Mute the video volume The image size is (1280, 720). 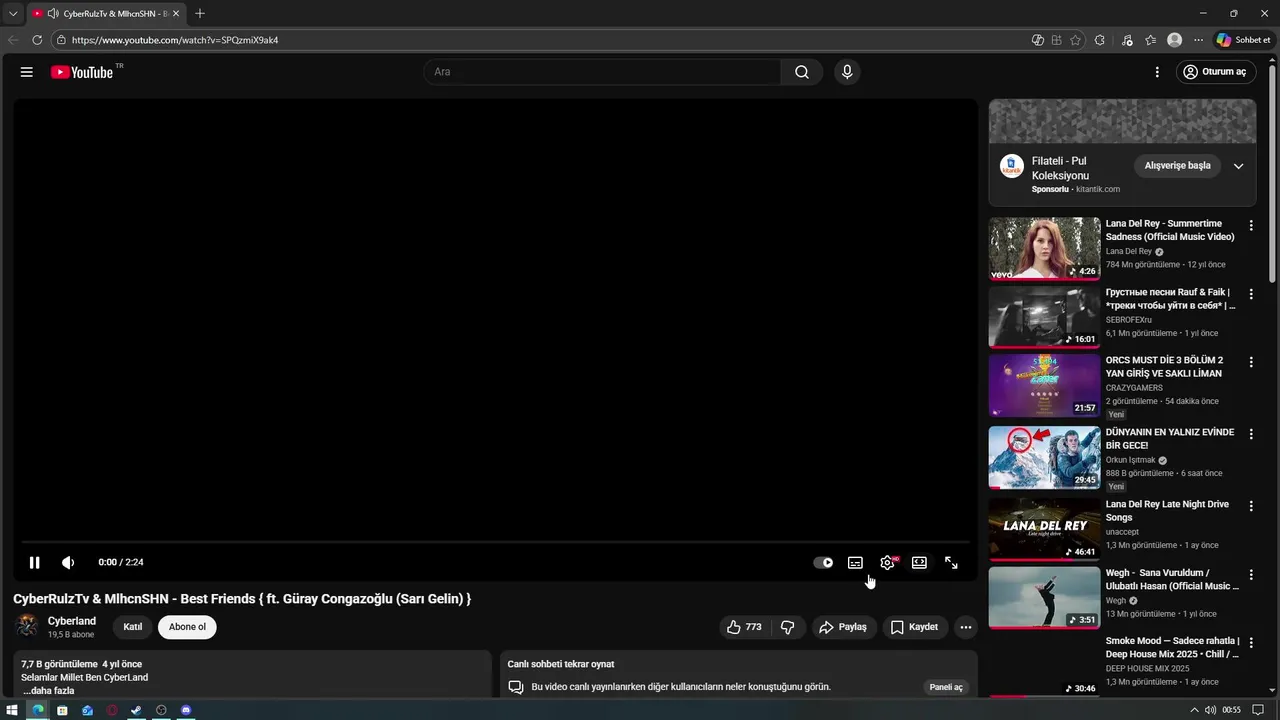(68, 563)
